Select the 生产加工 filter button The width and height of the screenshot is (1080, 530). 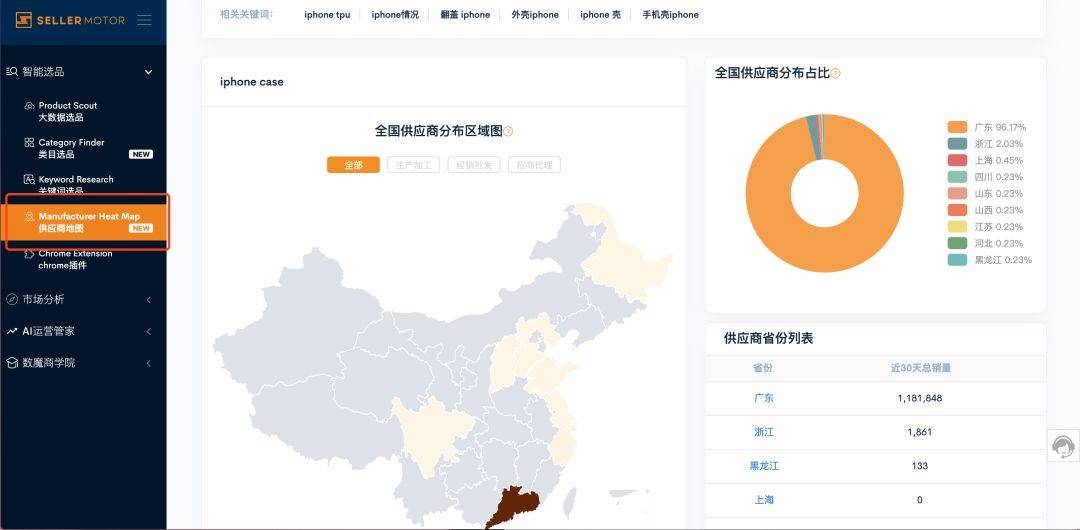[413, 165]
